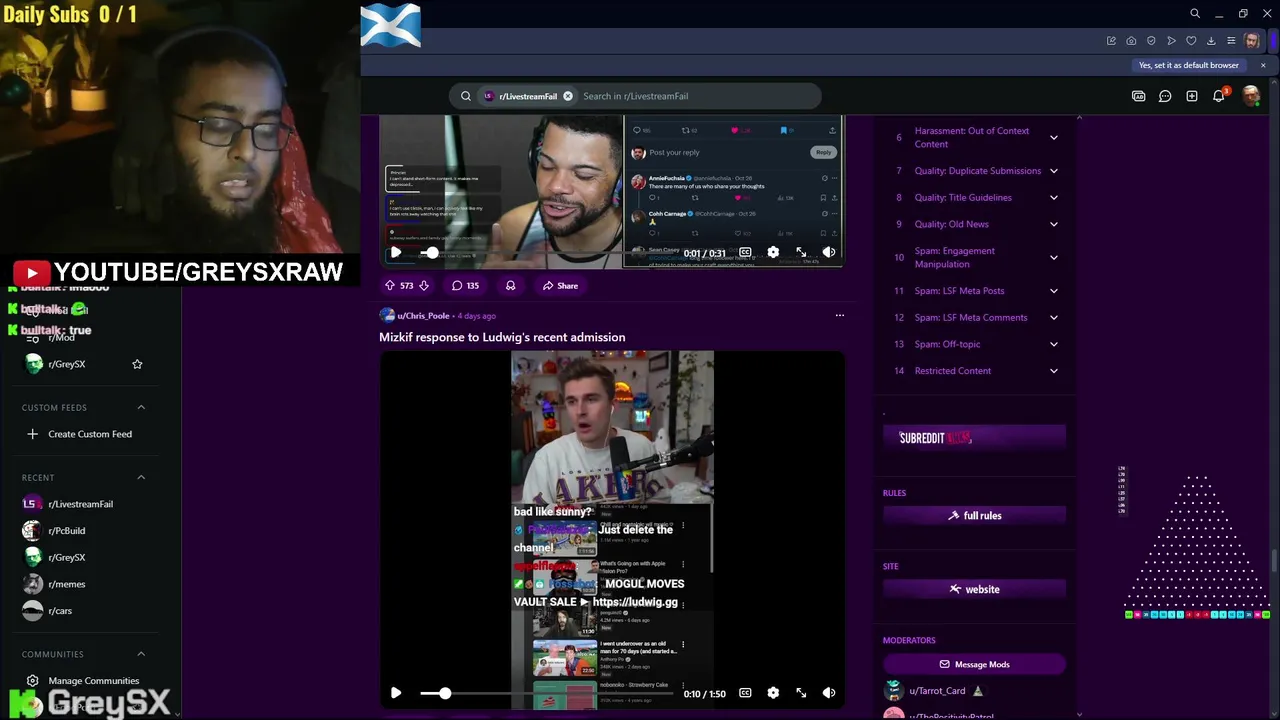Image resolution: width=1280 pixels, height=720 pixels.
Task: Enter fullscreen on the 1:50 video
Action: 801,693
